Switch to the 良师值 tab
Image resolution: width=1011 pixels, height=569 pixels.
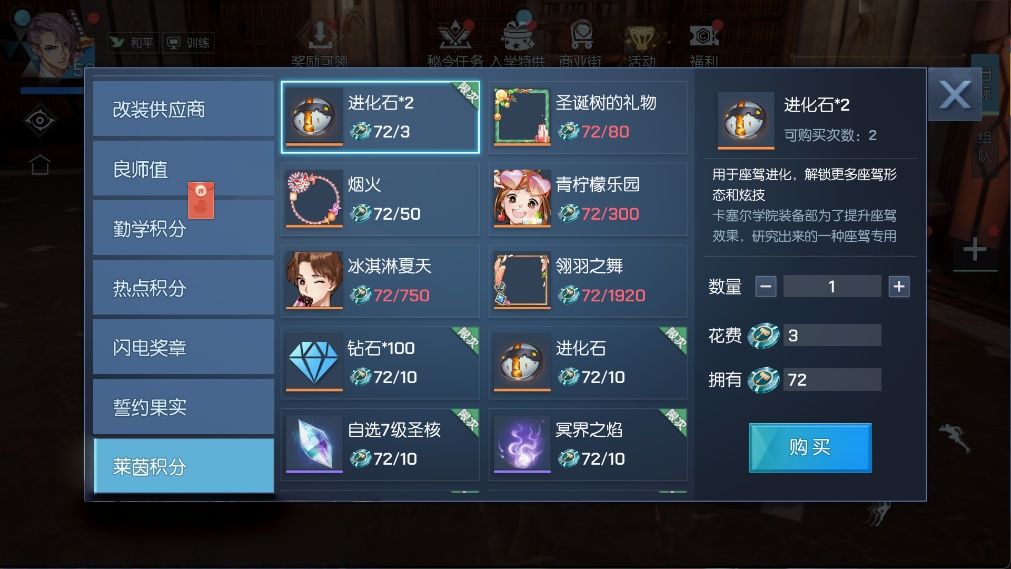click(184, 169)
